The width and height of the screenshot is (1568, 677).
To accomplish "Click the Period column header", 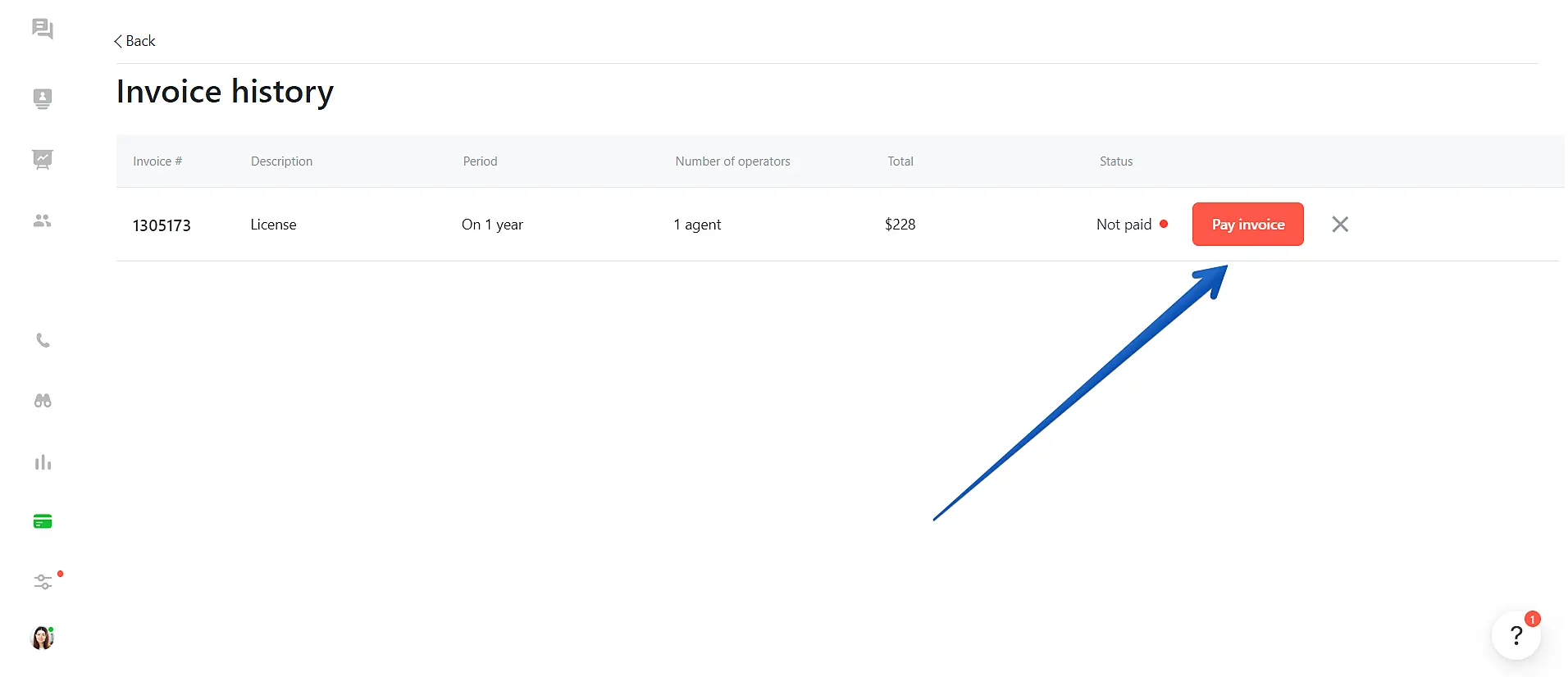I will click(480, 161).
